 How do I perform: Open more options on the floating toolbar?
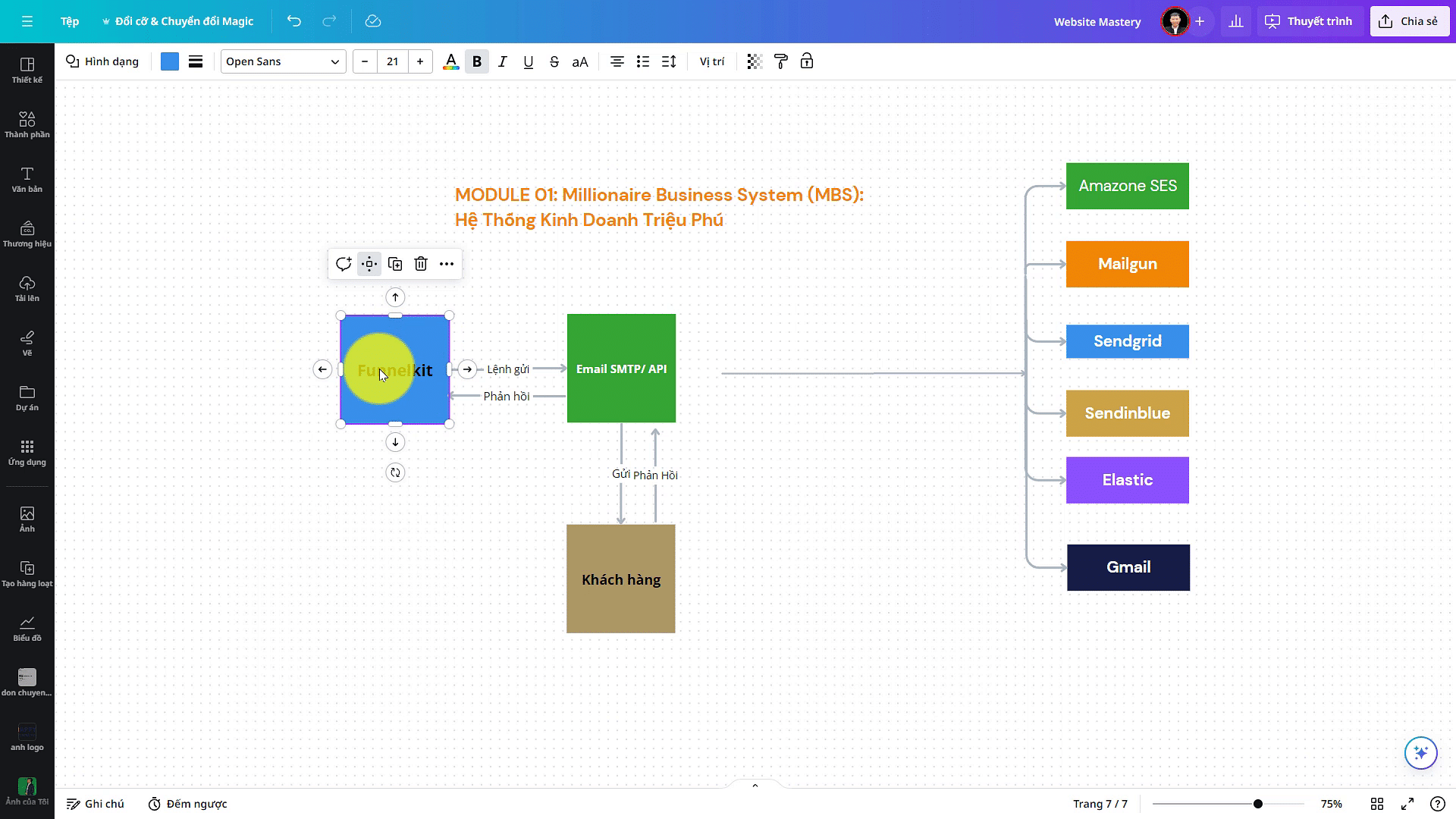447,264
